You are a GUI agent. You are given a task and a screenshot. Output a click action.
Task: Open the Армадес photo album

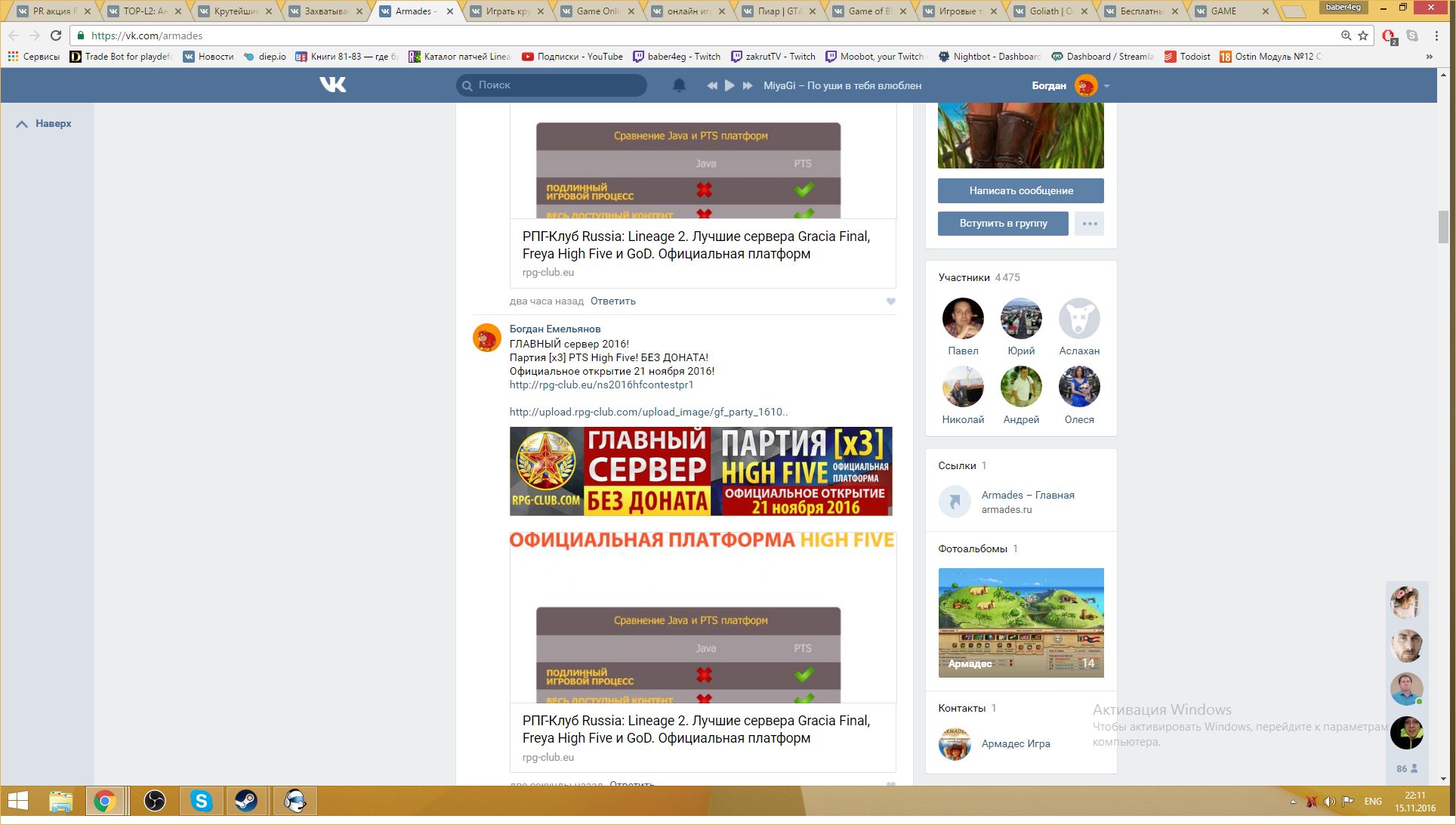pos(1021,623)
